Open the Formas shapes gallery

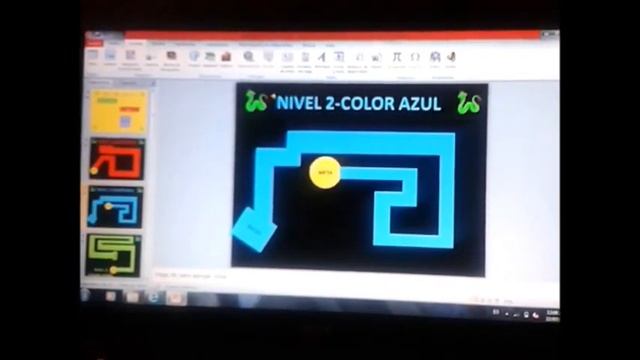[194, 58]
